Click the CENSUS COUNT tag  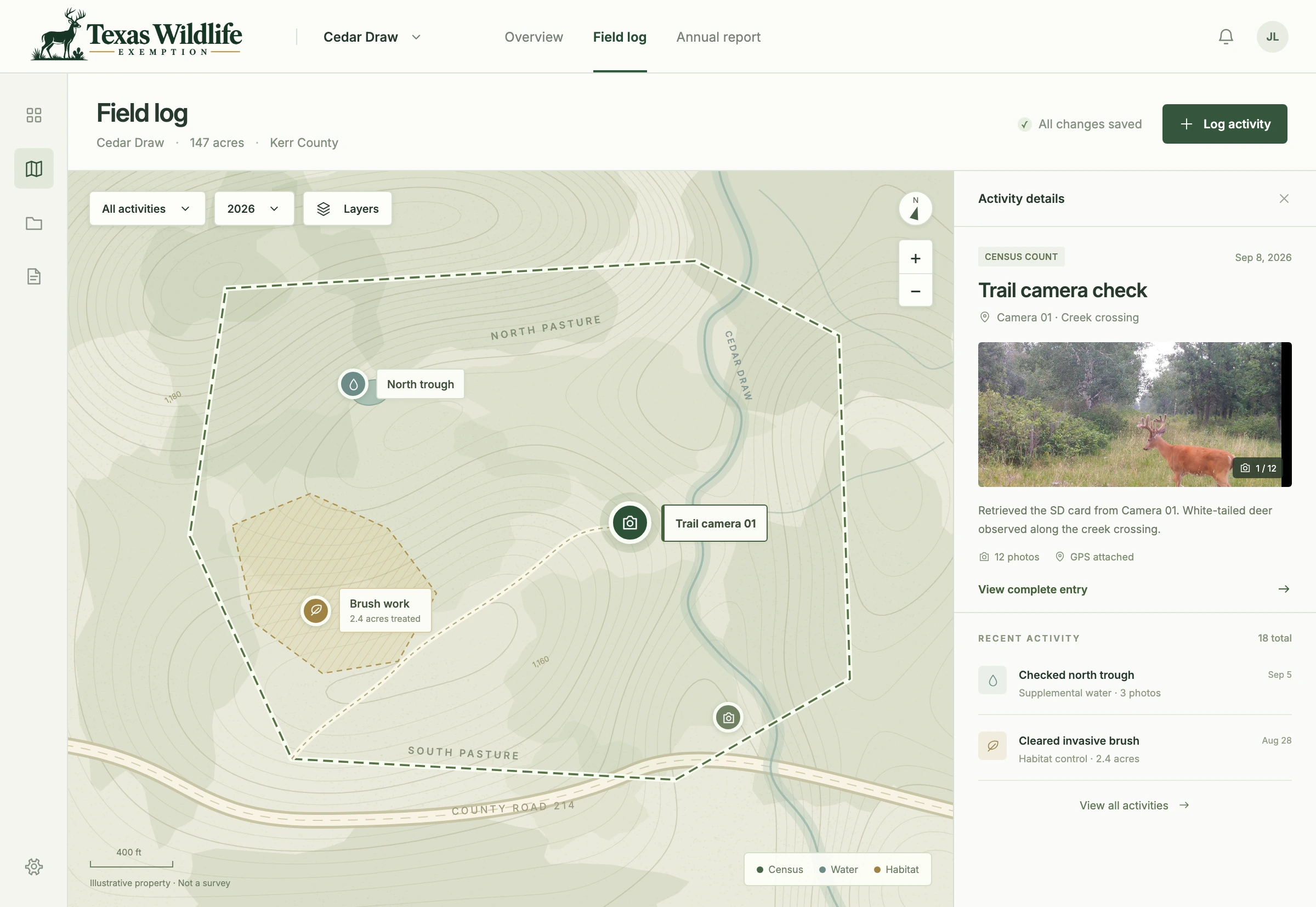pos(1020,257)
